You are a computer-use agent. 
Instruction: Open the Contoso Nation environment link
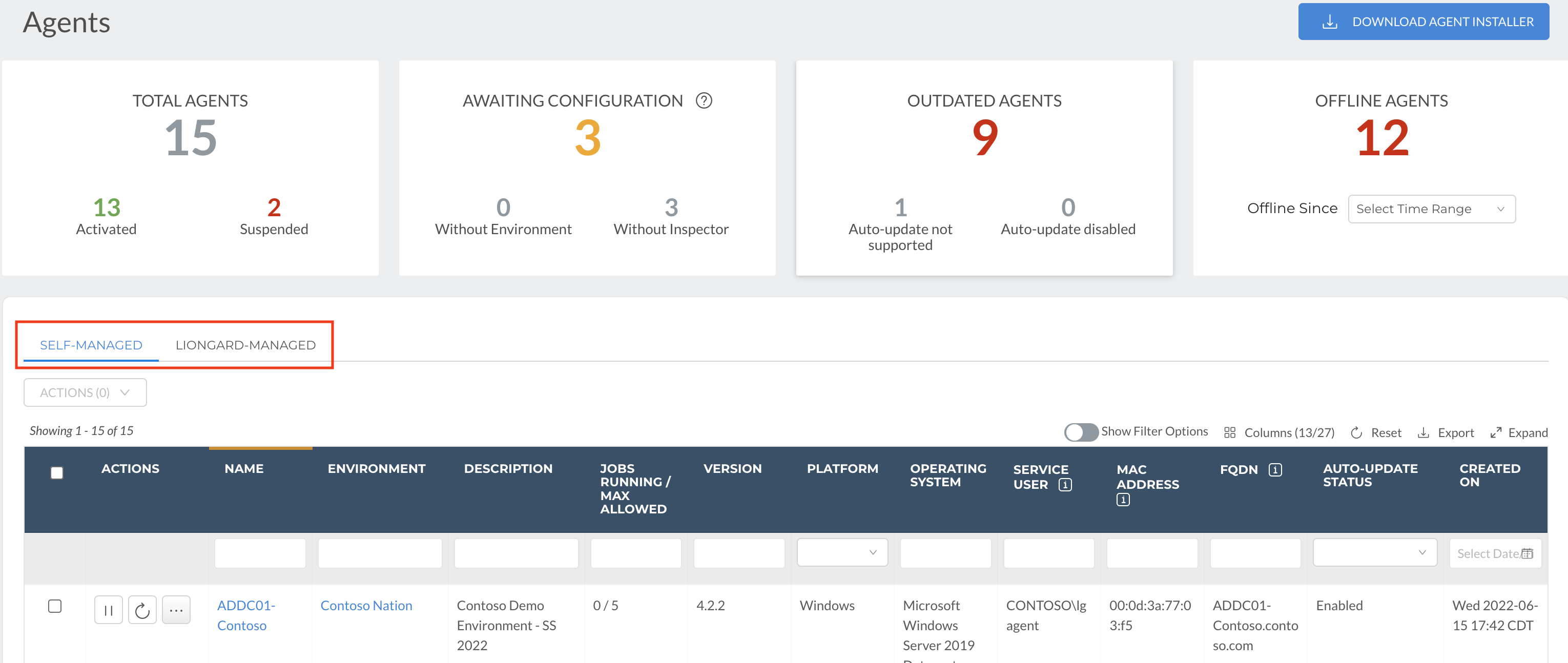coord(366,606)
